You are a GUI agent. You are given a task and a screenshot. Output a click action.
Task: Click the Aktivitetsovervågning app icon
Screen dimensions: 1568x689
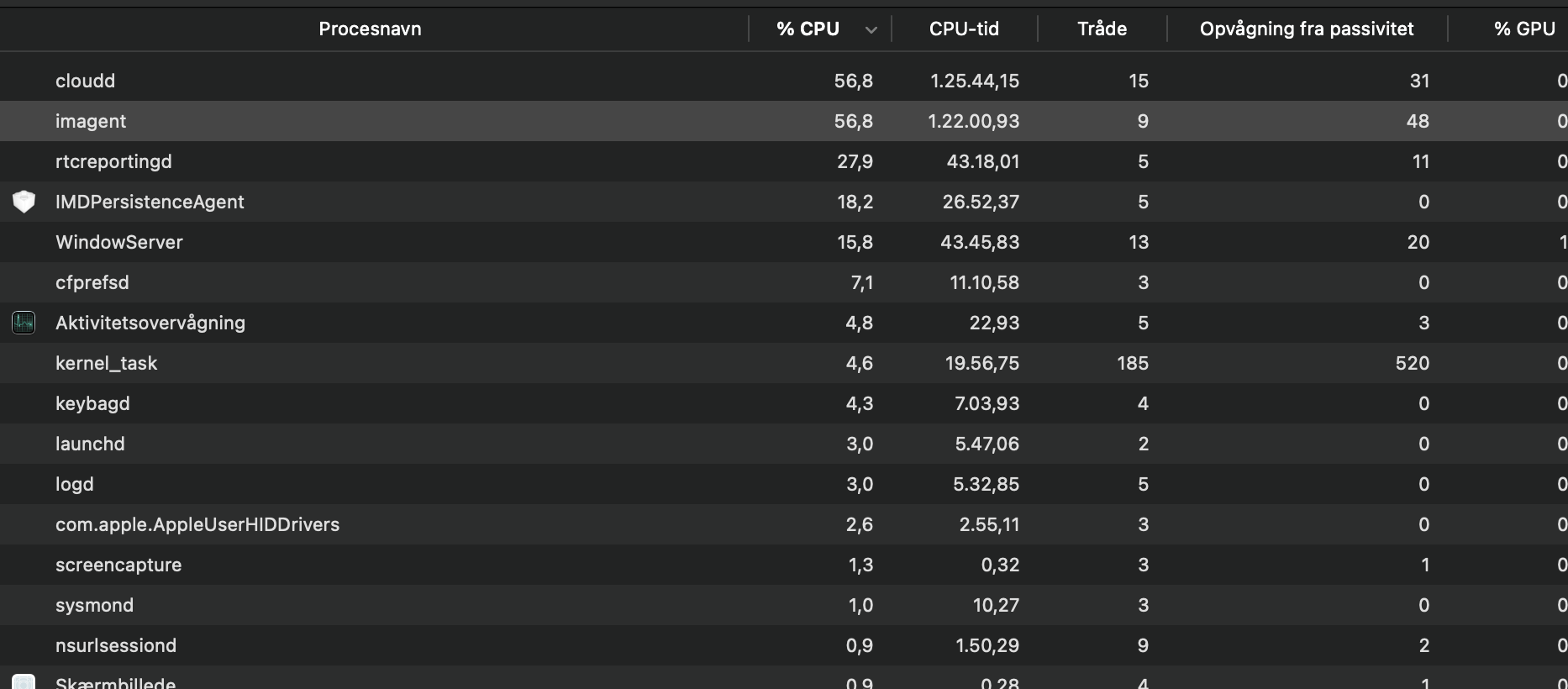[24, 323]
